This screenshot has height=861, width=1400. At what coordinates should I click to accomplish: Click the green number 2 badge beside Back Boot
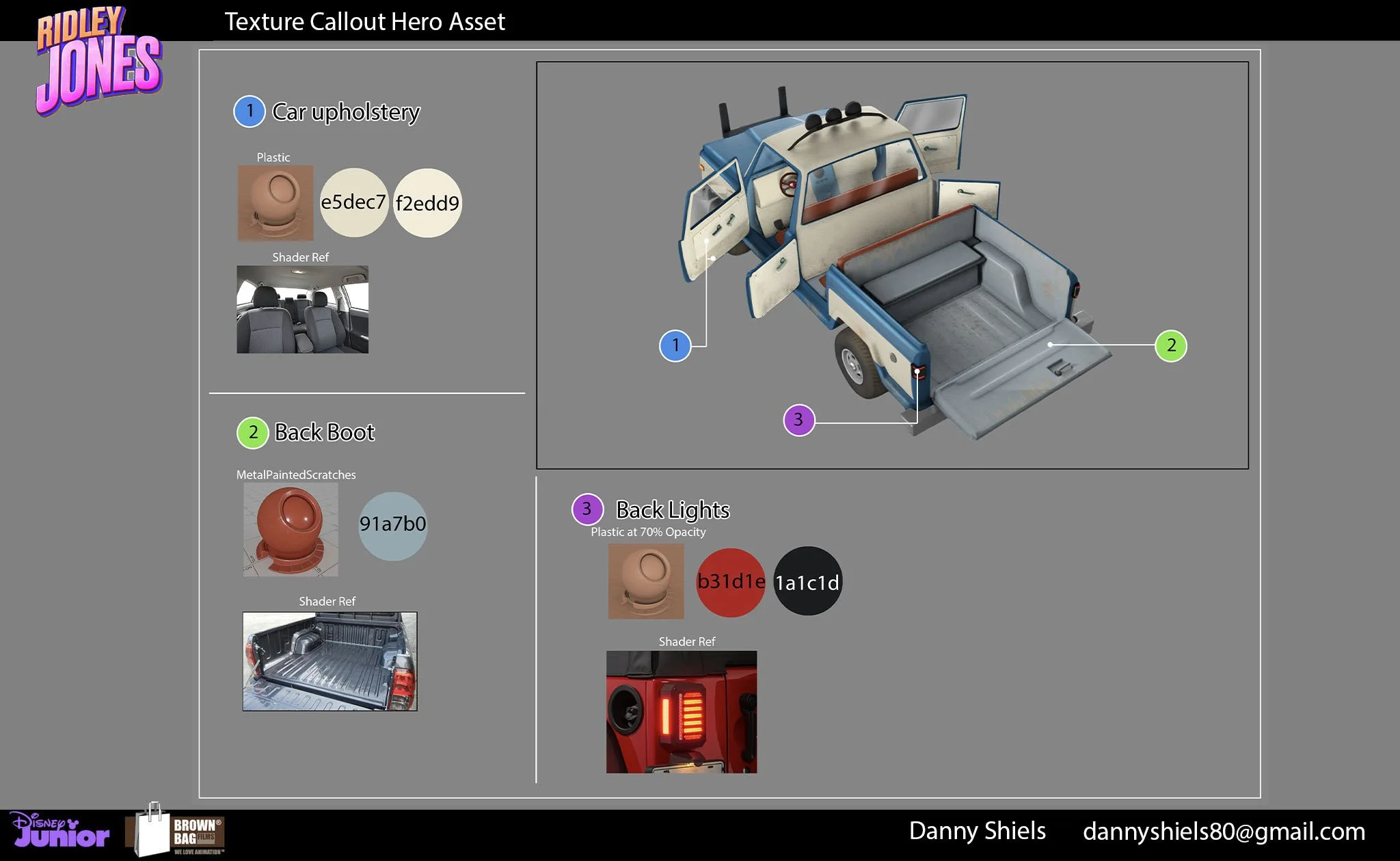pyautogui.click(x=252, y=433)
